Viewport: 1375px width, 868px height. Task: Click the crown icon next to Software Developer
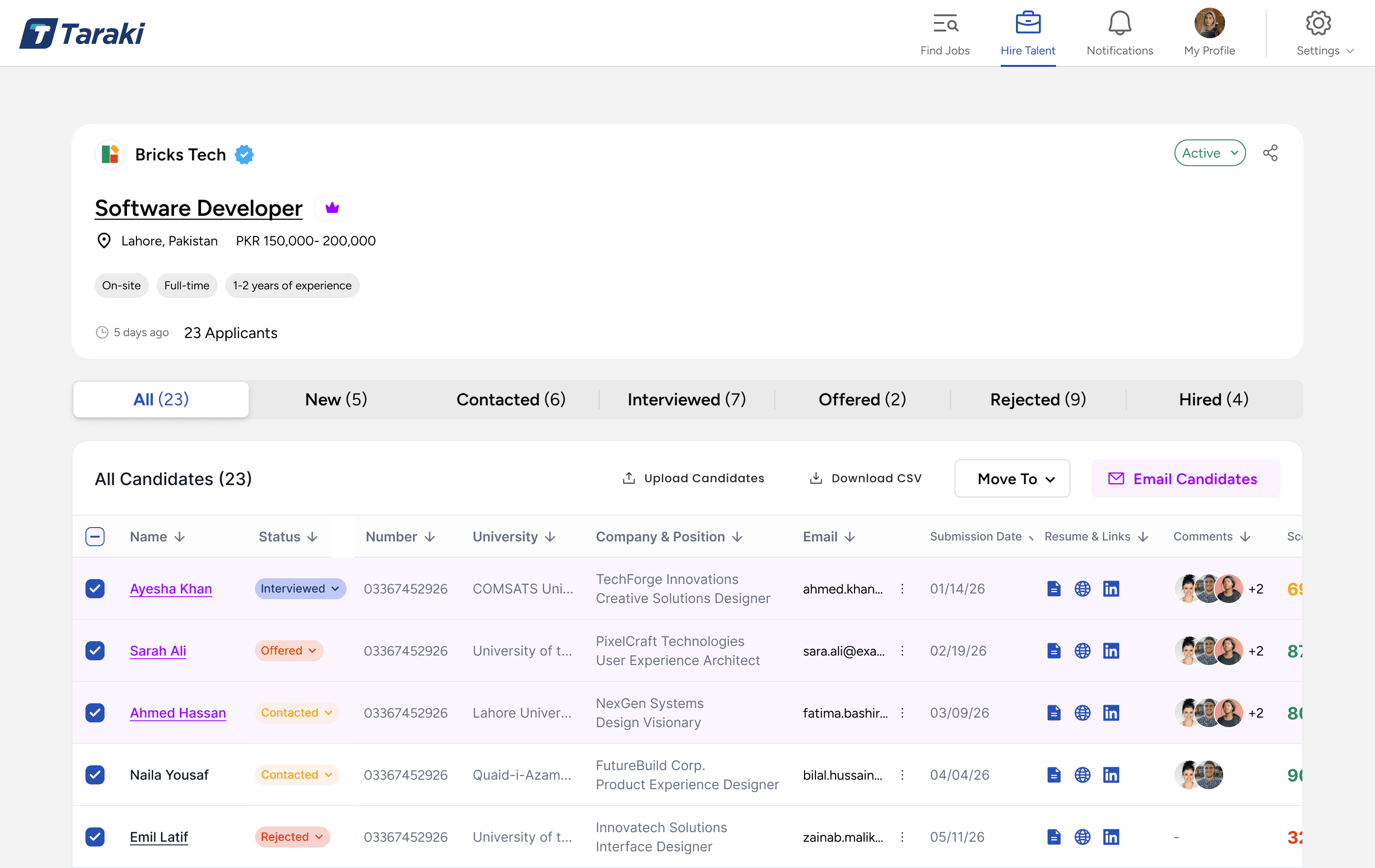pos(332,207)
